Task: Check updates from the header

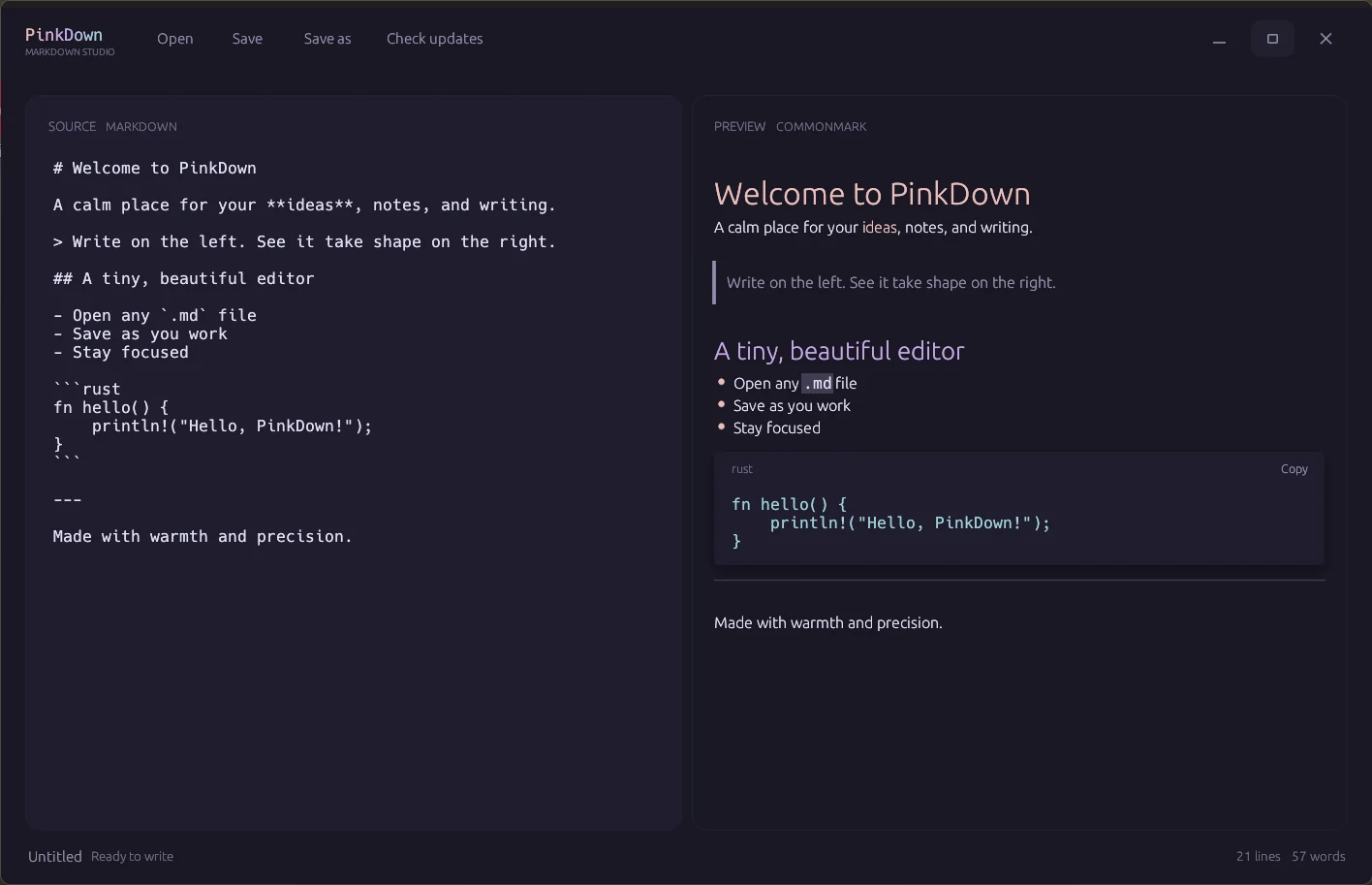Action: (434, 39)
